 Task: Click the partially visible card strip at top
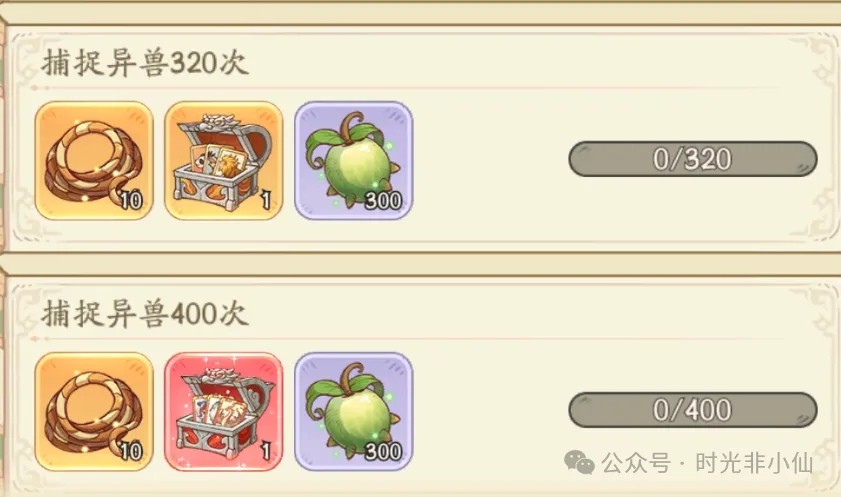(x=420, y=12)
